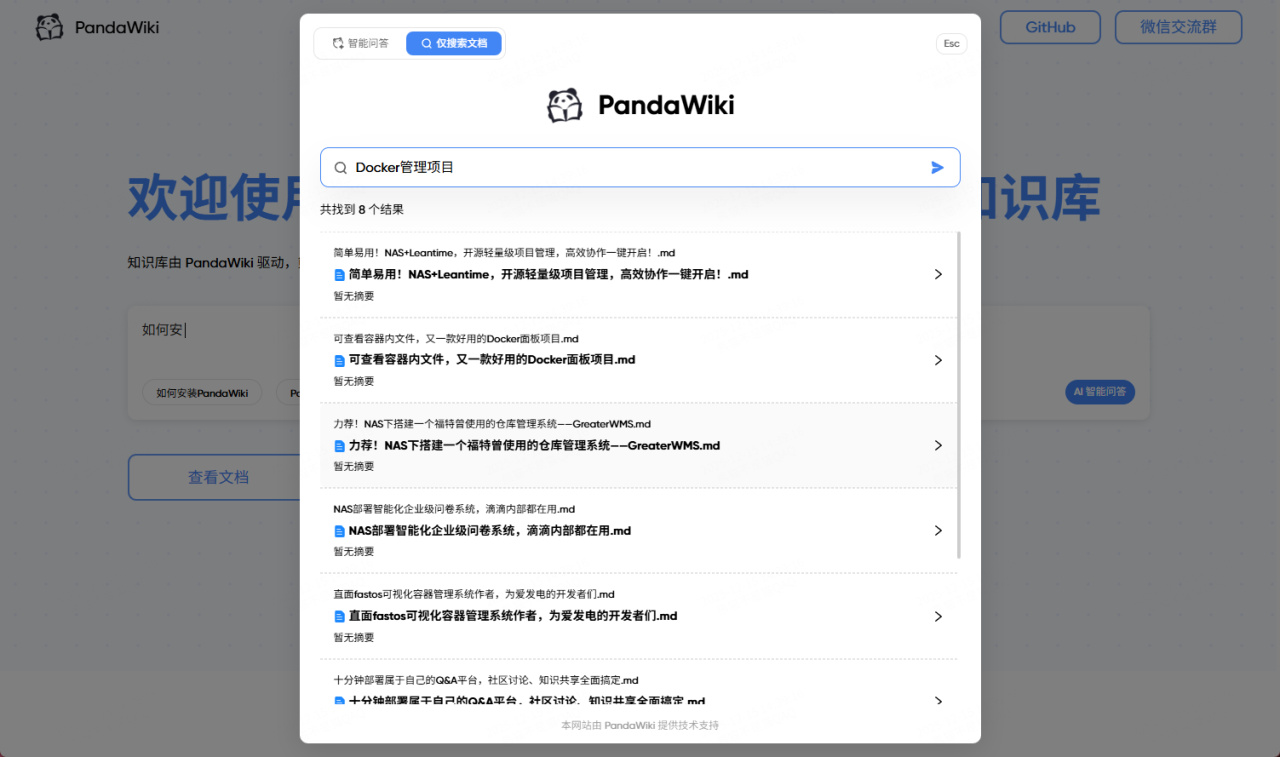Click the magnifier icon in the search field
This screenshot has width=1280, height=757.
(x=341, y=168)
